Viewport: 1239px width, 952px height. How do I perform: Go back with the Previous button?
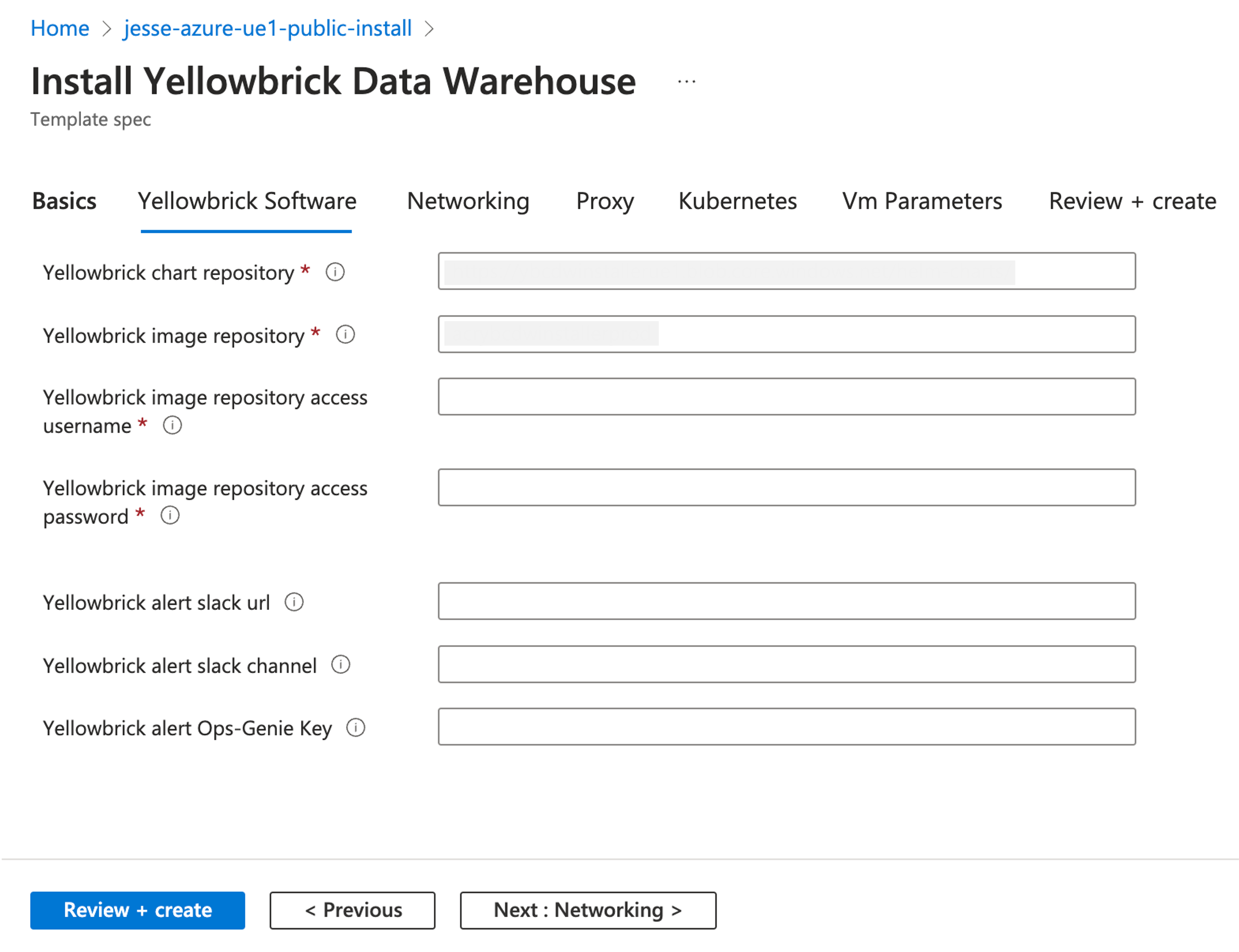pyautogui.click(x=352, y=910)
